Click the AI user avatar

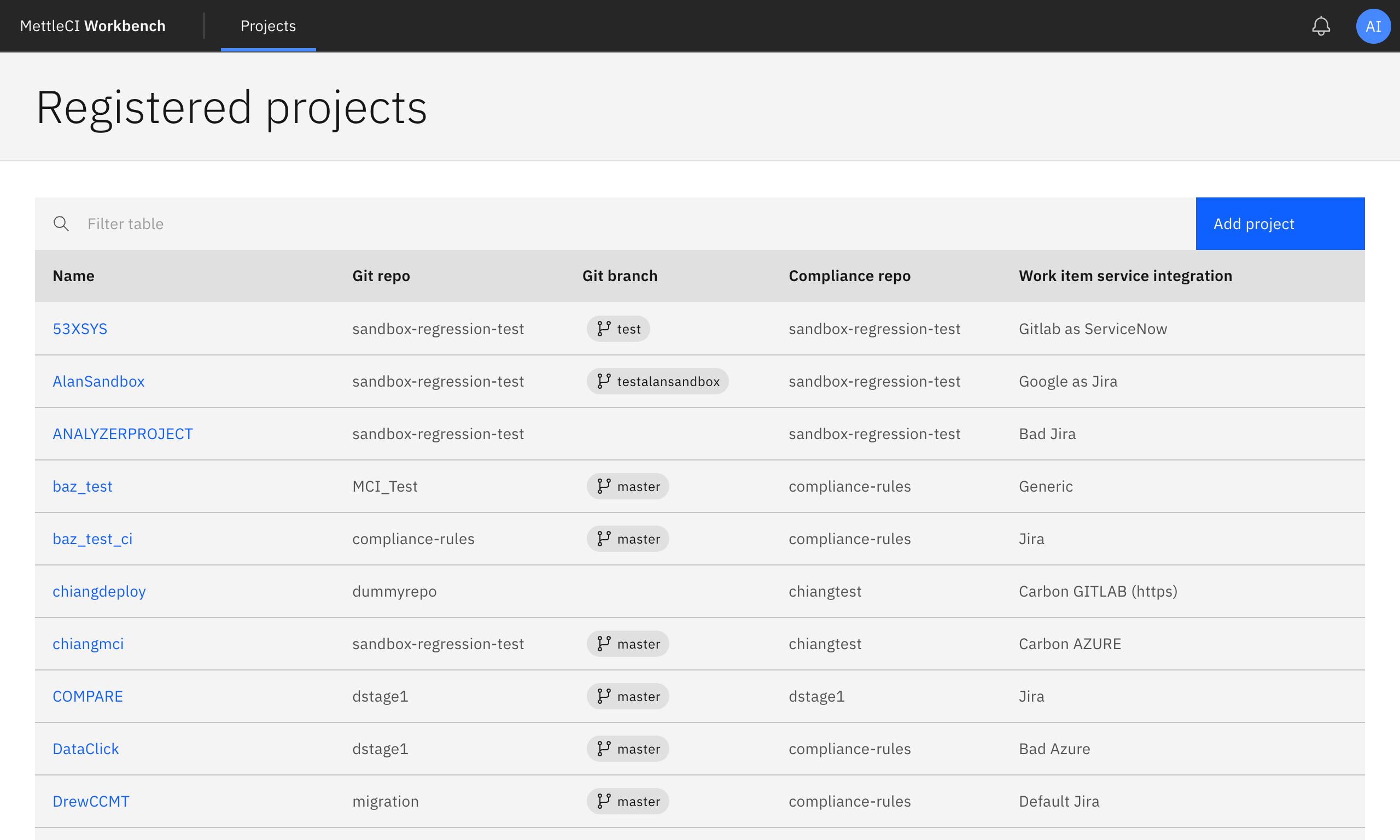coord(1373,26)
